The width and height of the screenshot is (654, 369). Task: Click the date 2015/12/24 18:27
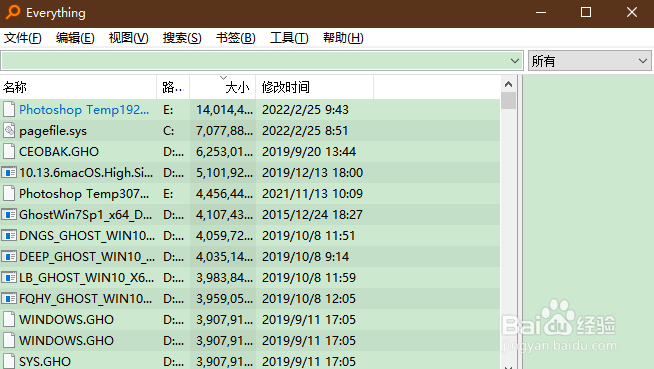[x=312, y=215]
